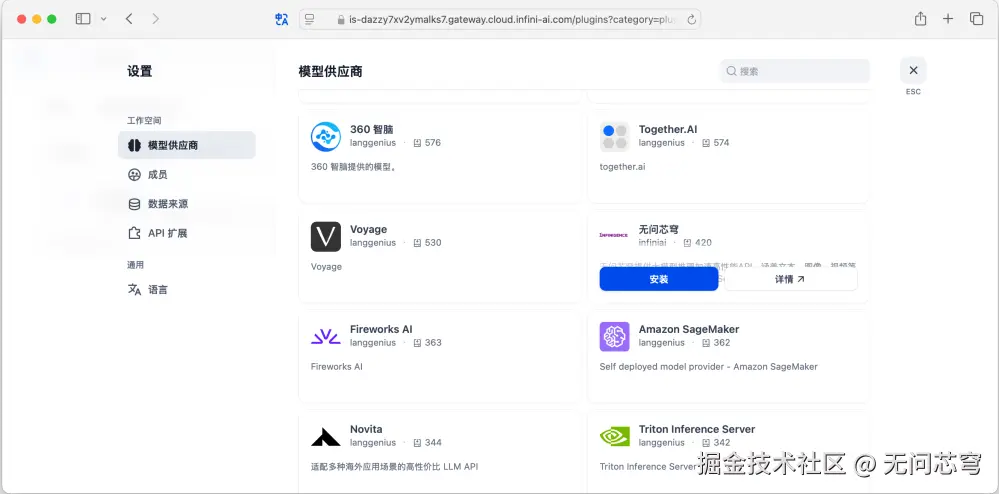Select the URL address field

[x=500, y=20]
